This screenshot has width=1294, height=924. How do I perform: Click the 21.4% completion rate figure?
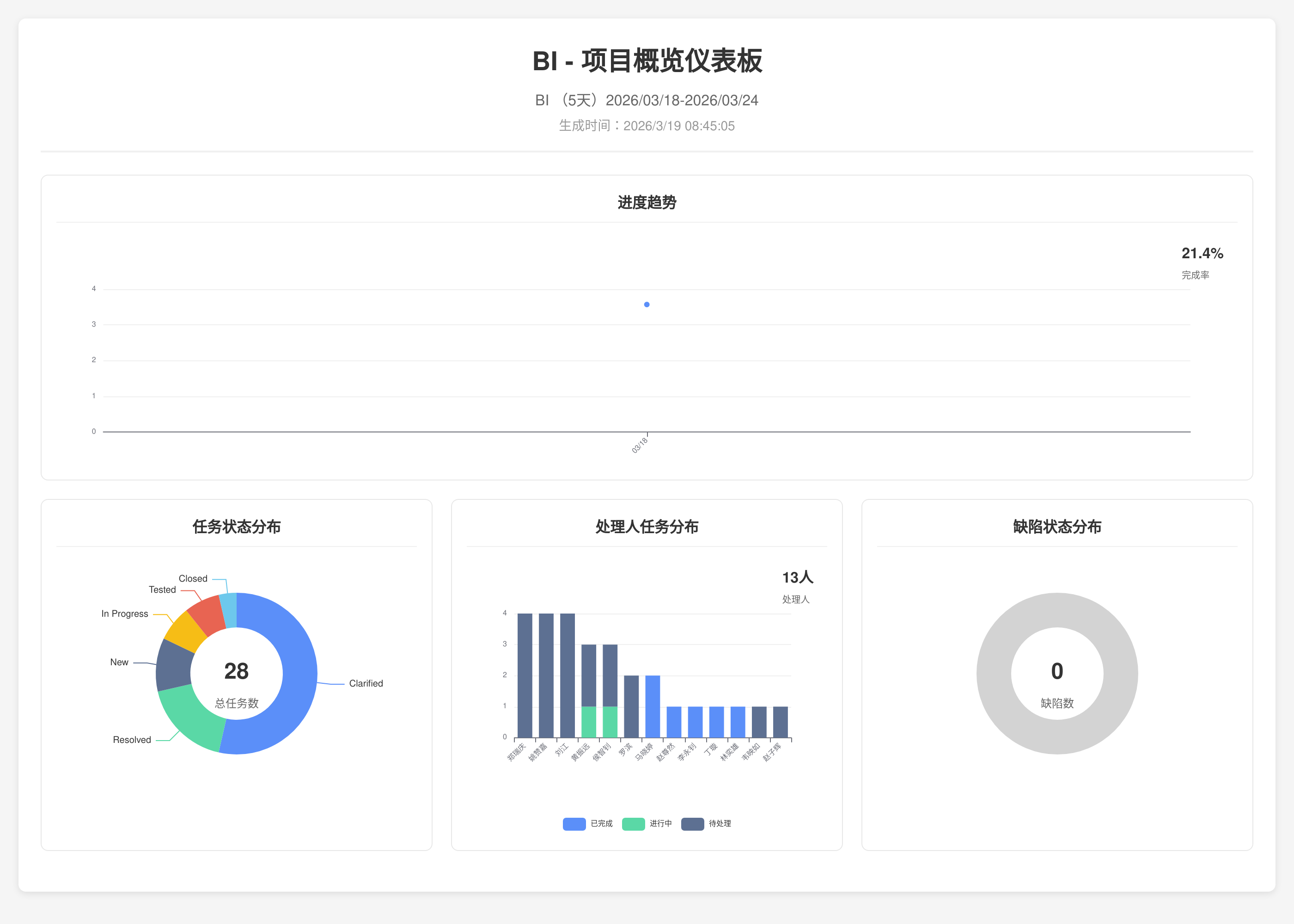(1202, 253)
